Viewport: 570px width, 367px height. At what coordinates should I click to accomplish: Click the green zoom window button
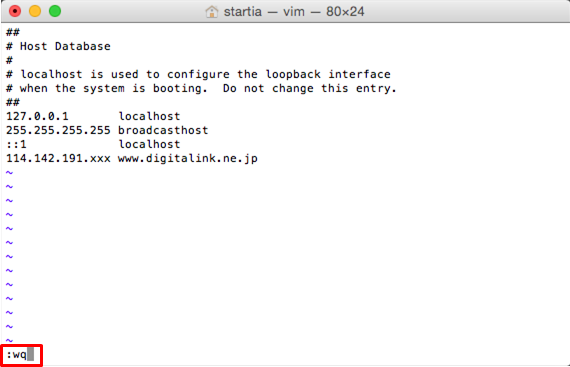click(x=55, y=11)
